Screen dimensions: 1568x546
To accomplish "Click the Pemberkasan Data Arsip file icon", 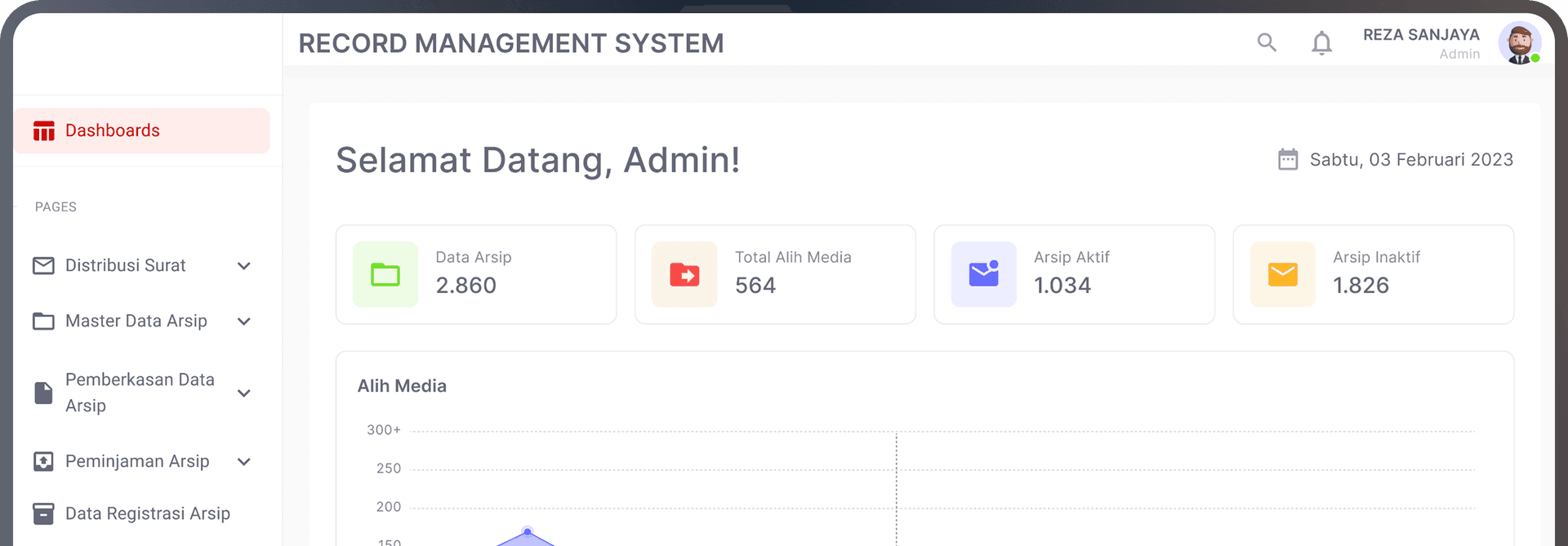I will 43,393.
